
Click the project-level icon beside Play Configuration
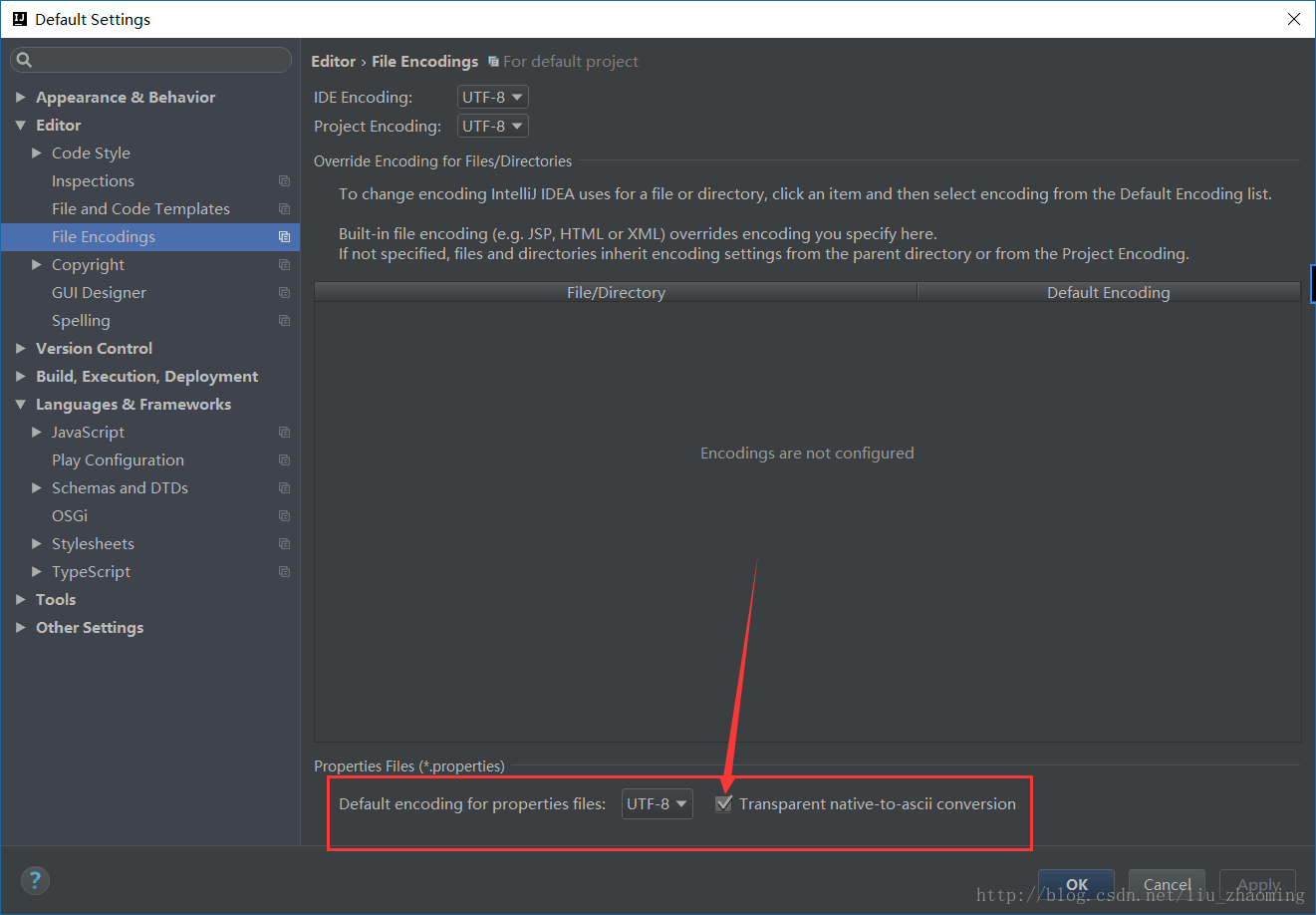point(284,459)
